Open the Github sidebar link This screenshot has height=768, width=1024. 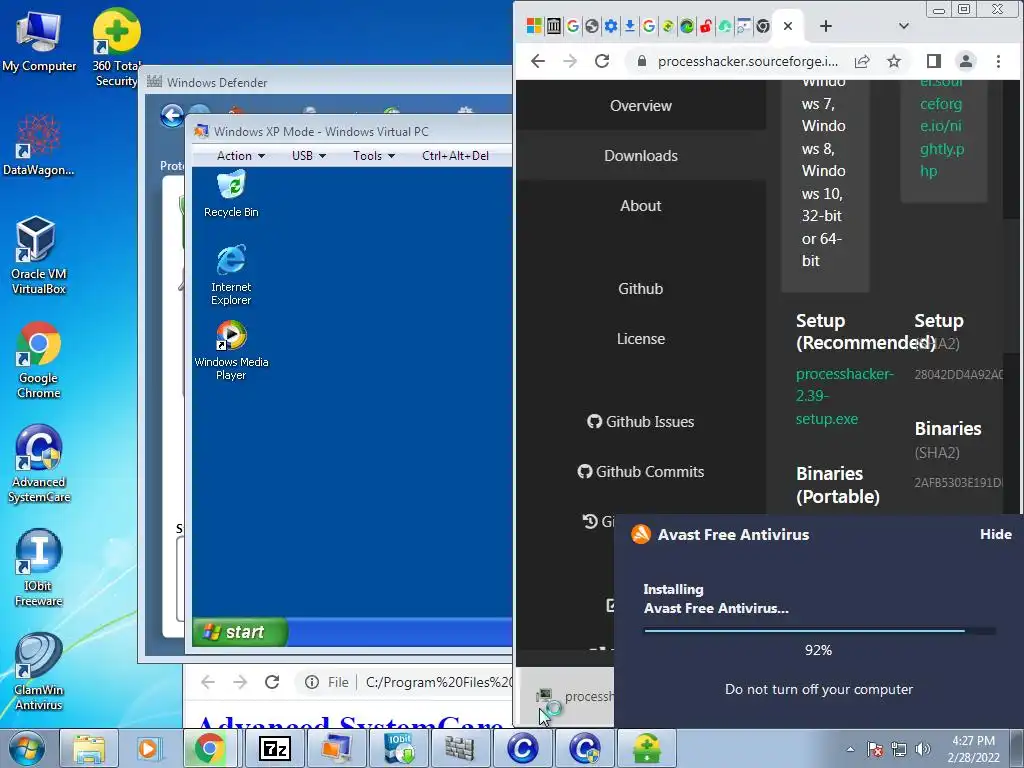pyautogui.click(x=641, y=289)
